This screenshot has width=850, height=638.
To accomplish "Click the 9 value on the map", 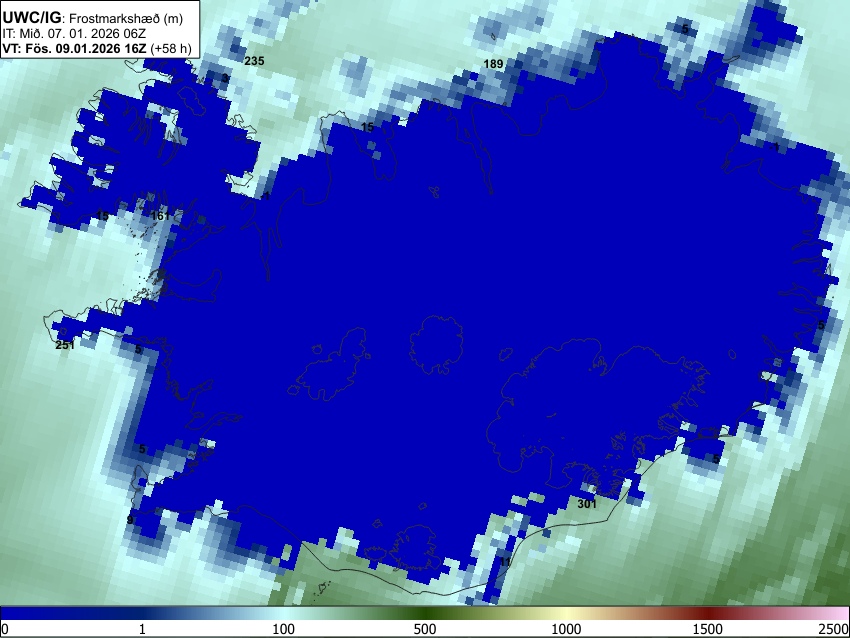I will 130,520.
